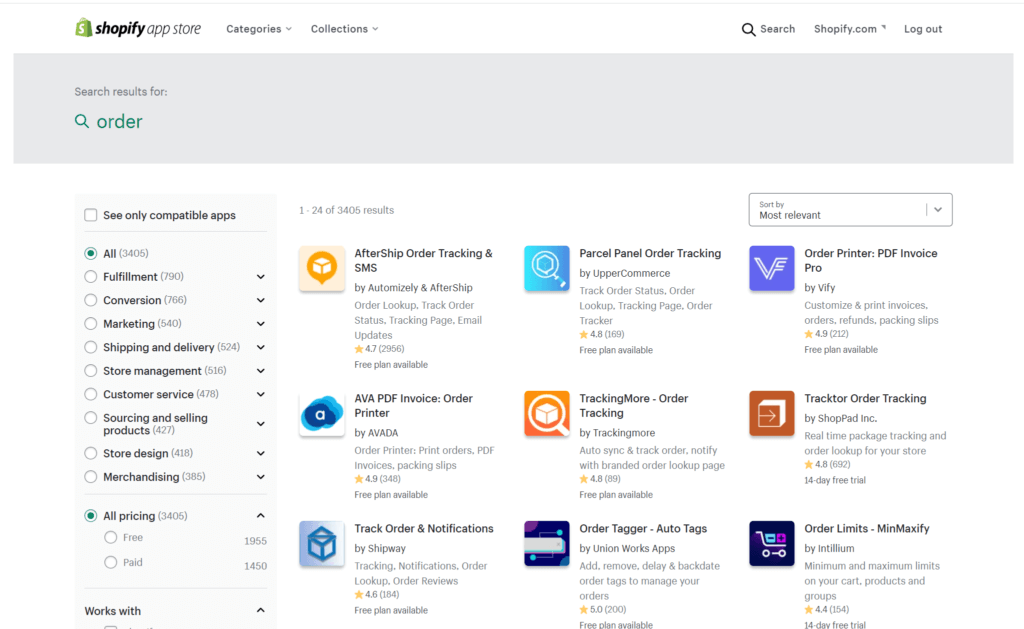Click the Log out link
This screenshot has width=1024, height=629.
coord(923,29)
